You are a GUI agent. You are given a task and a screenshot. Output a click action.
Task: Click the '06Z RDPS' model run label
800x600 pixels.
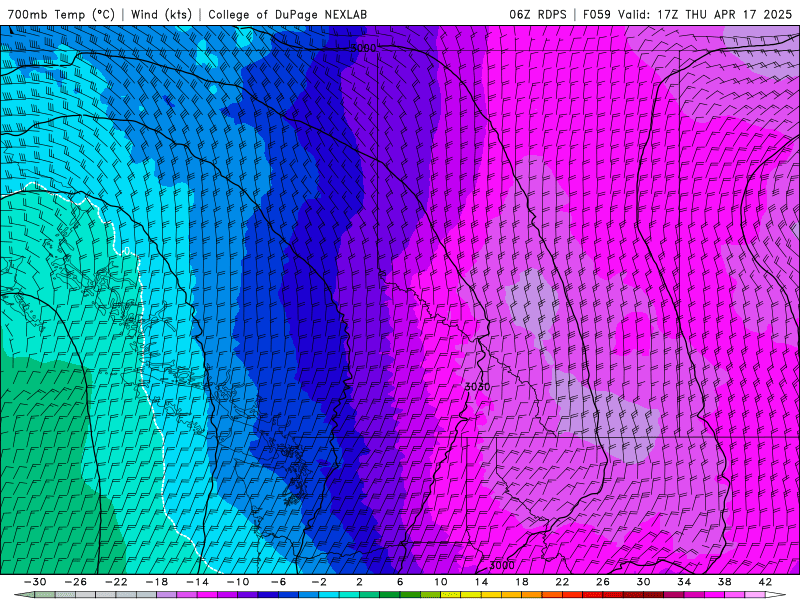[x=538, y=14]
